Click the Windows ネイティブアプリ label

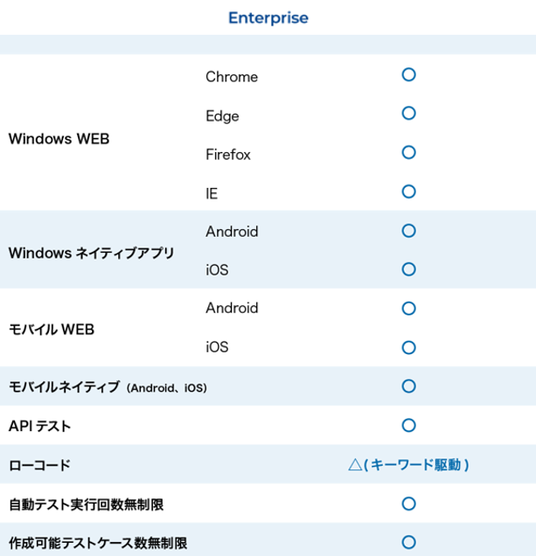91,253
